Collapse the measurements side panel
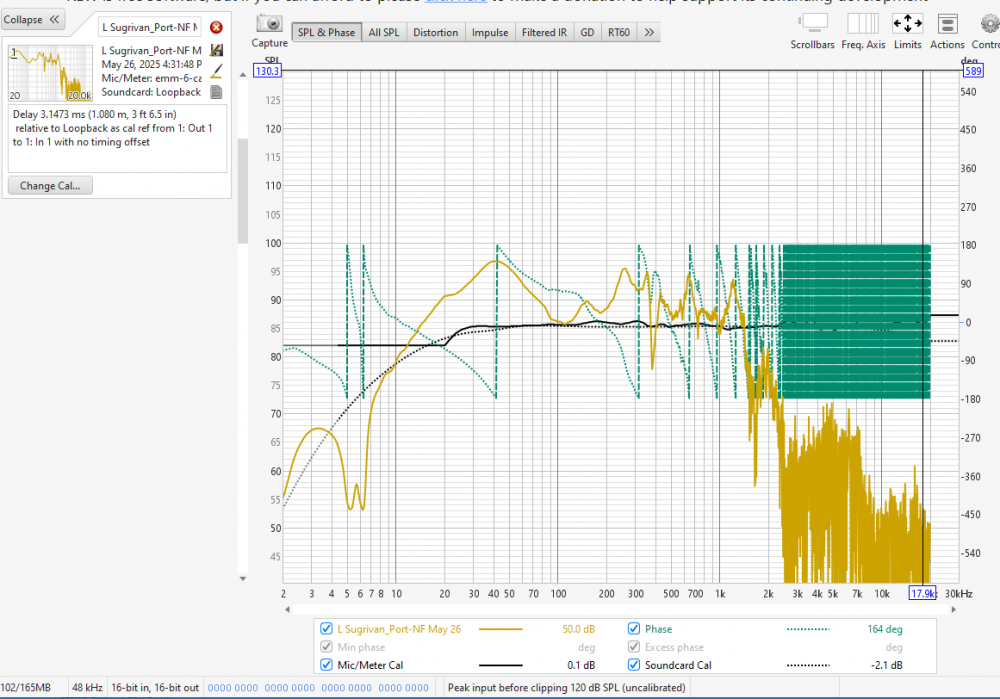This screenshot has width=1000, height=699. (x=33, y=20)
